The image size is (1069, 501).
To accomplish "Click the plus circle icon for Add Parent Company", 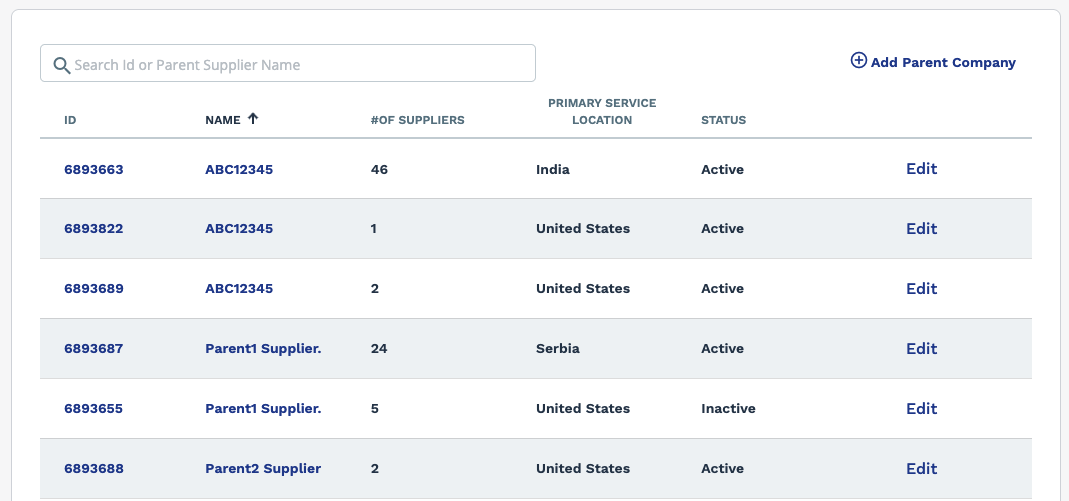I will [858, 61].
